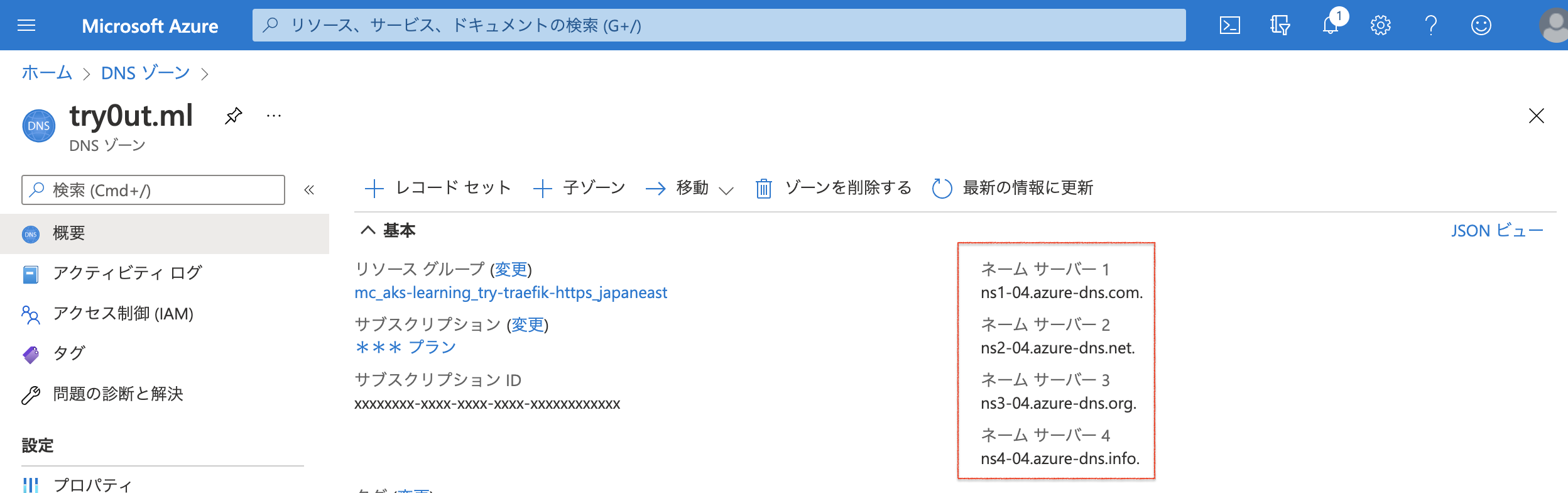
Task: Select ns4-04.azure-dns.info. name server
Action: click(1060, 458)
